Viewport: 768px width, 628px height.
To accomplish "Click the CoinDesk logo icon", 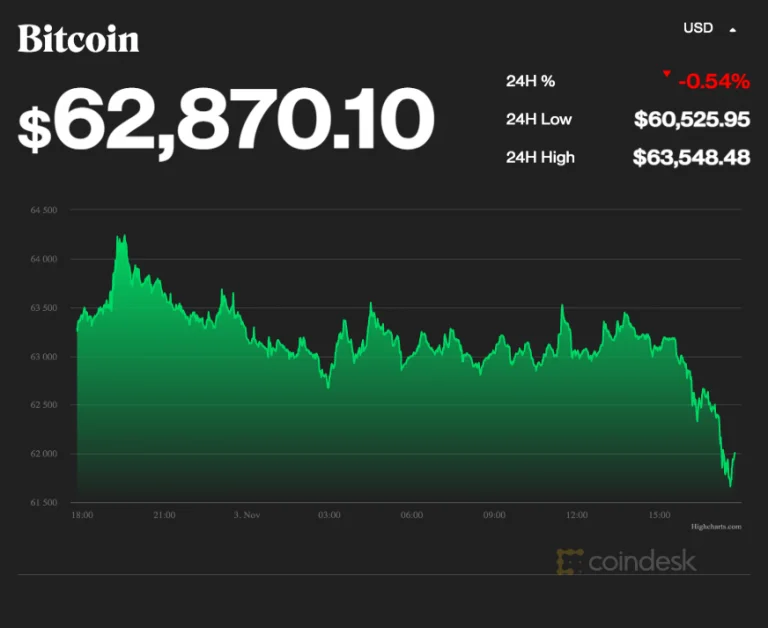I will point(570,561).
